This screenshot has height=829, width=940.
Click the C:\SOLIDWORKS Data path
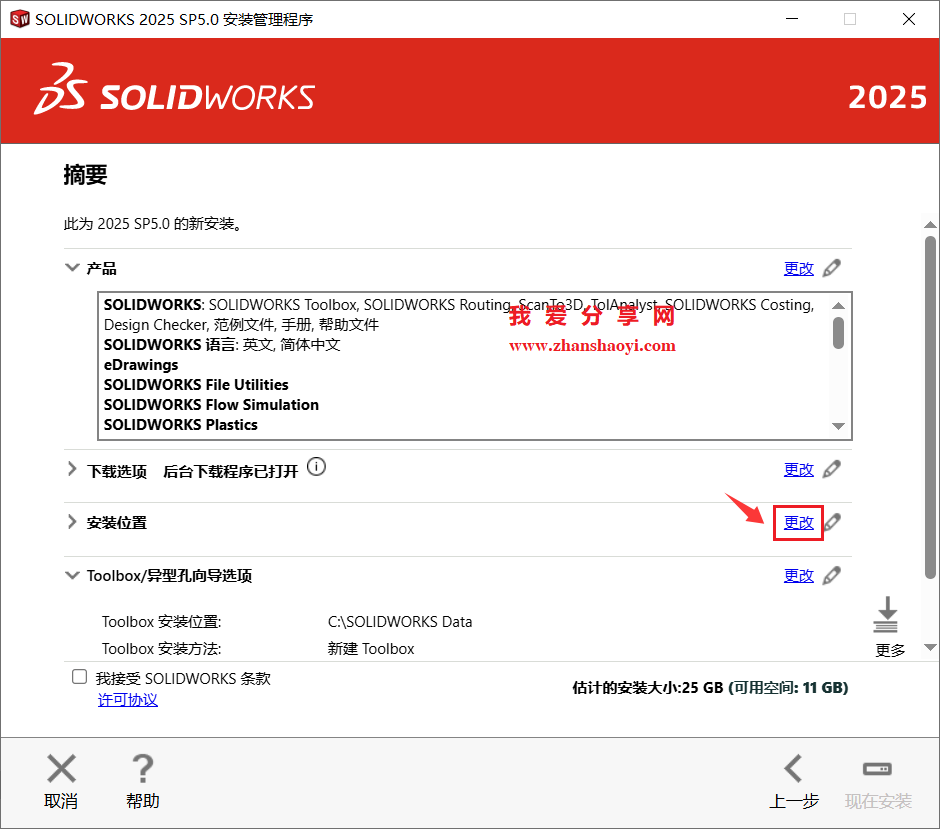400,622
